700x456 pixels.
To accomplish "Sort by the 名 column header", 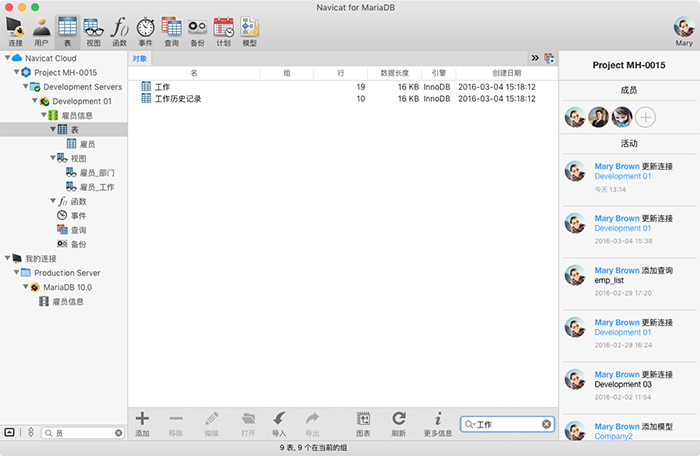I will 194,73.
